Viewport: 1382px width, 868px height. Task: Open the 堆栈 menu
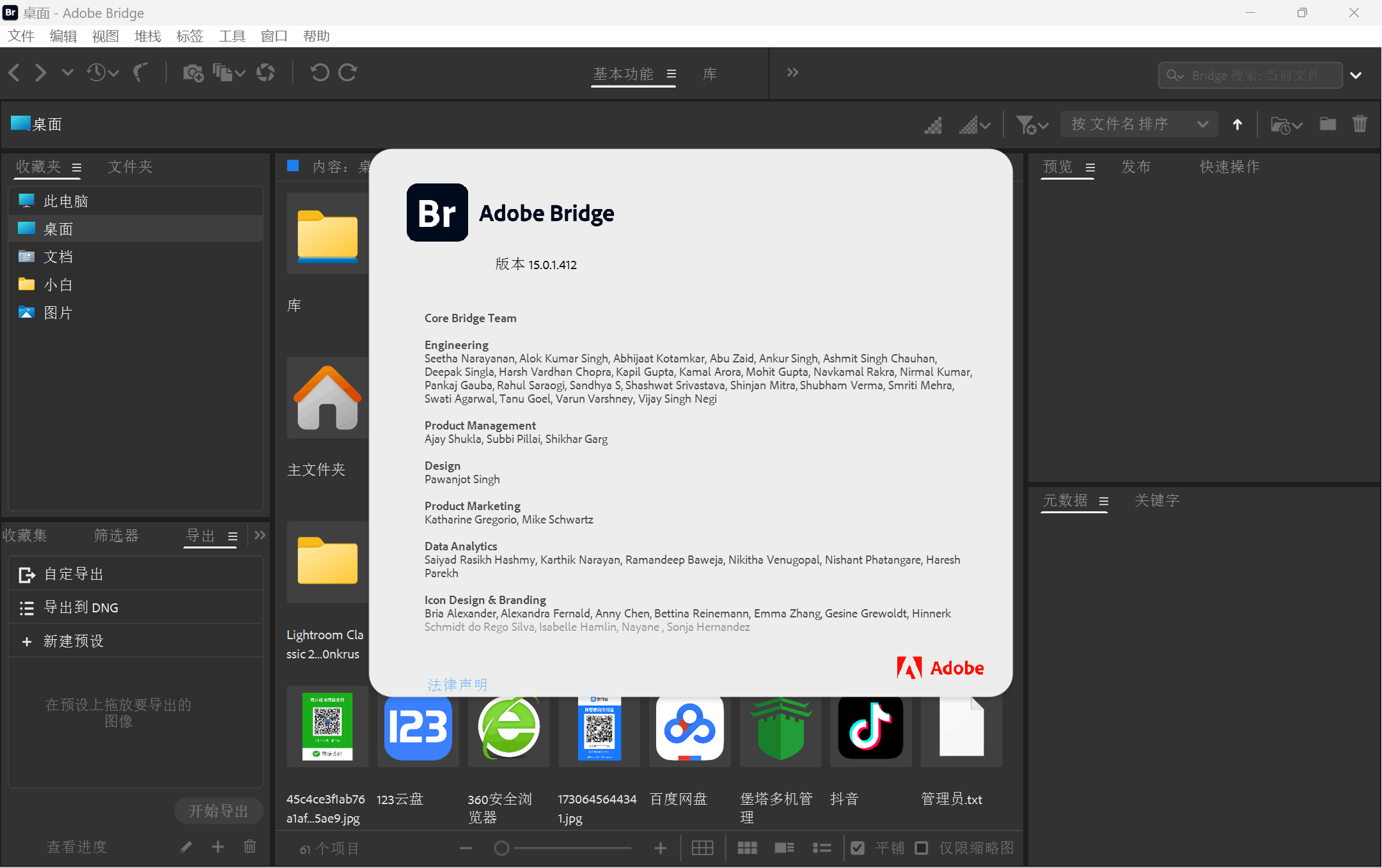[x=148, y=36]
